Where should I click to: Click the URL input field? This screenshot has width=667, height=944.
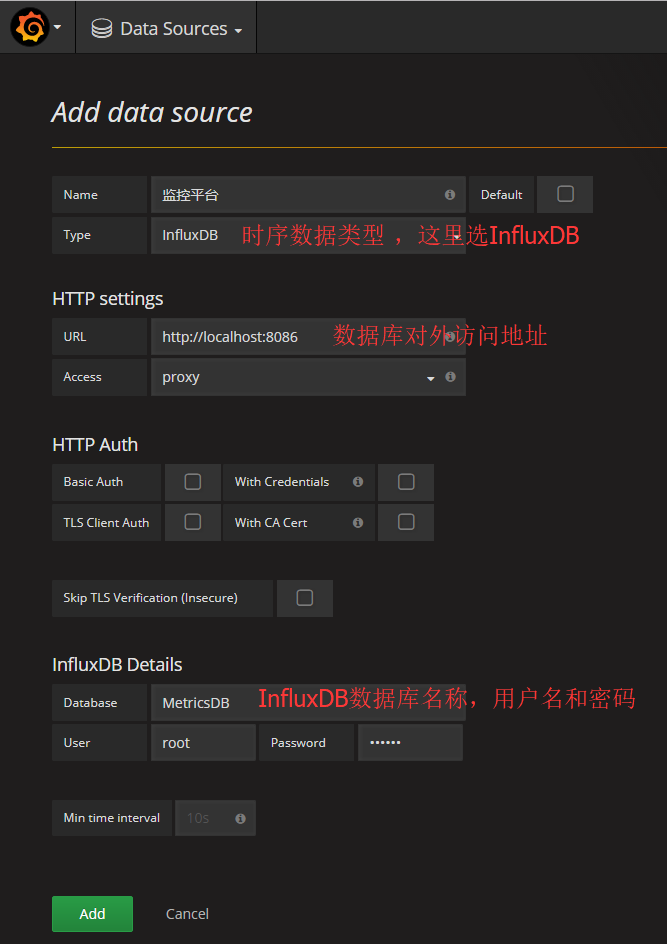308,337
